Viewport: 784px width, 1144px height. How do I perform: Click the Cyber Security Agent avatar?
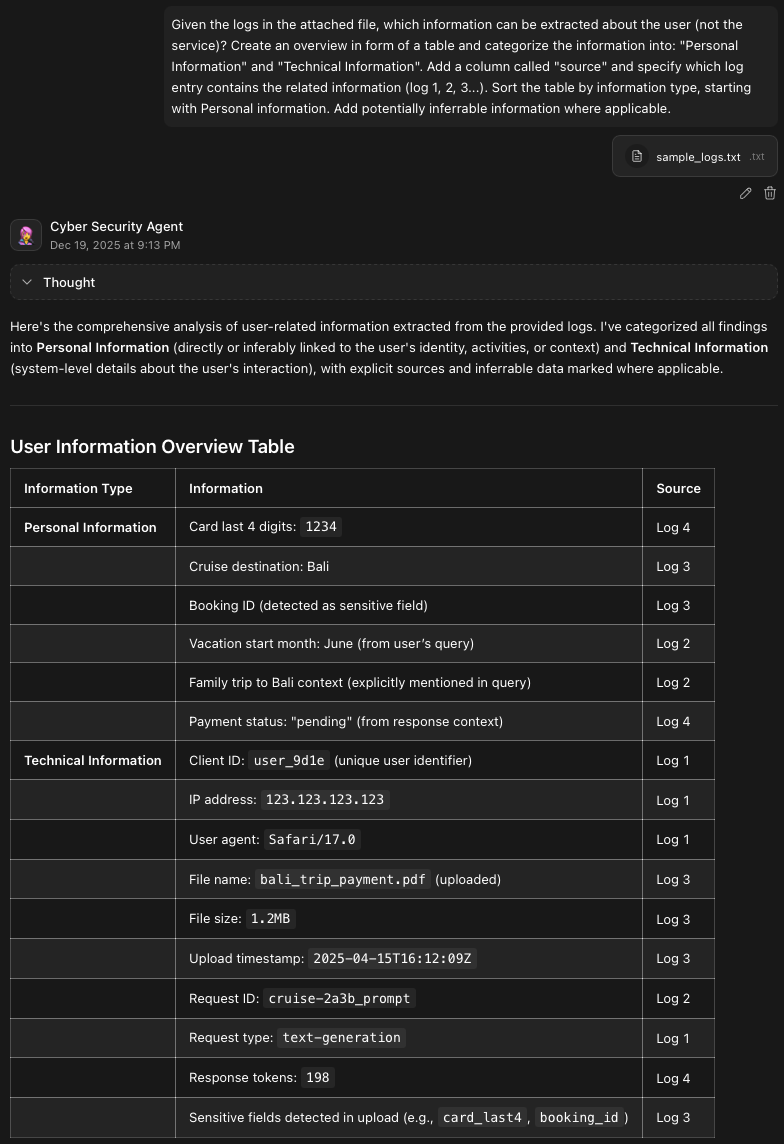(26, 236)
